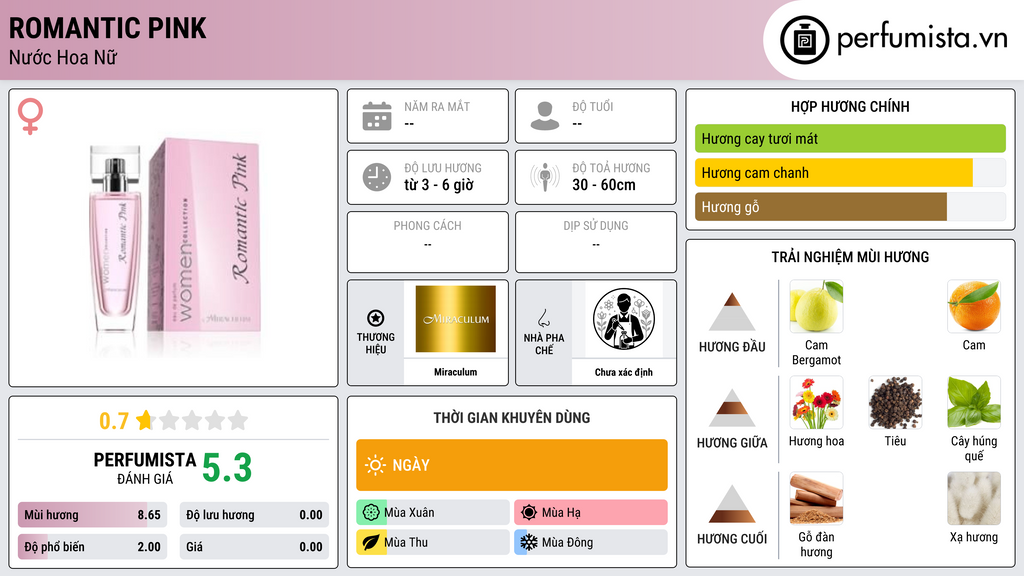Click the perfumista.vn site name
The height and width of the screenshot is (576, 1024).
tap(922, 39)
